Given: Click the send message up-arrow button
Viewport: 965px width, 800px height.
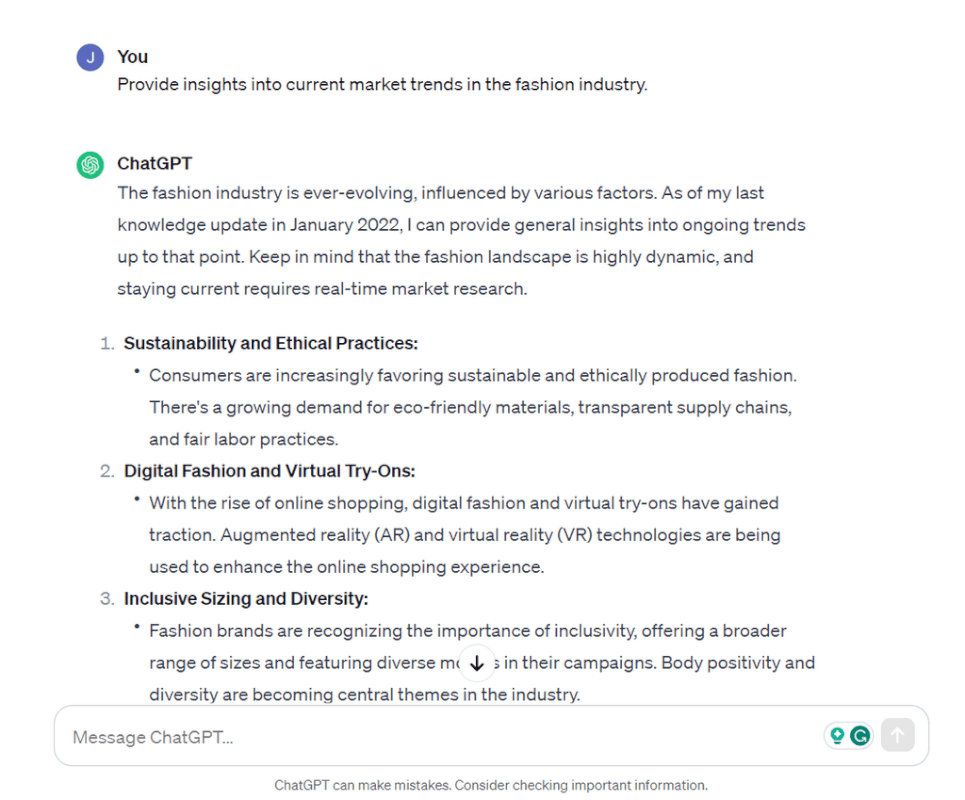Looking at the screenshot, I should coord(897,735).
